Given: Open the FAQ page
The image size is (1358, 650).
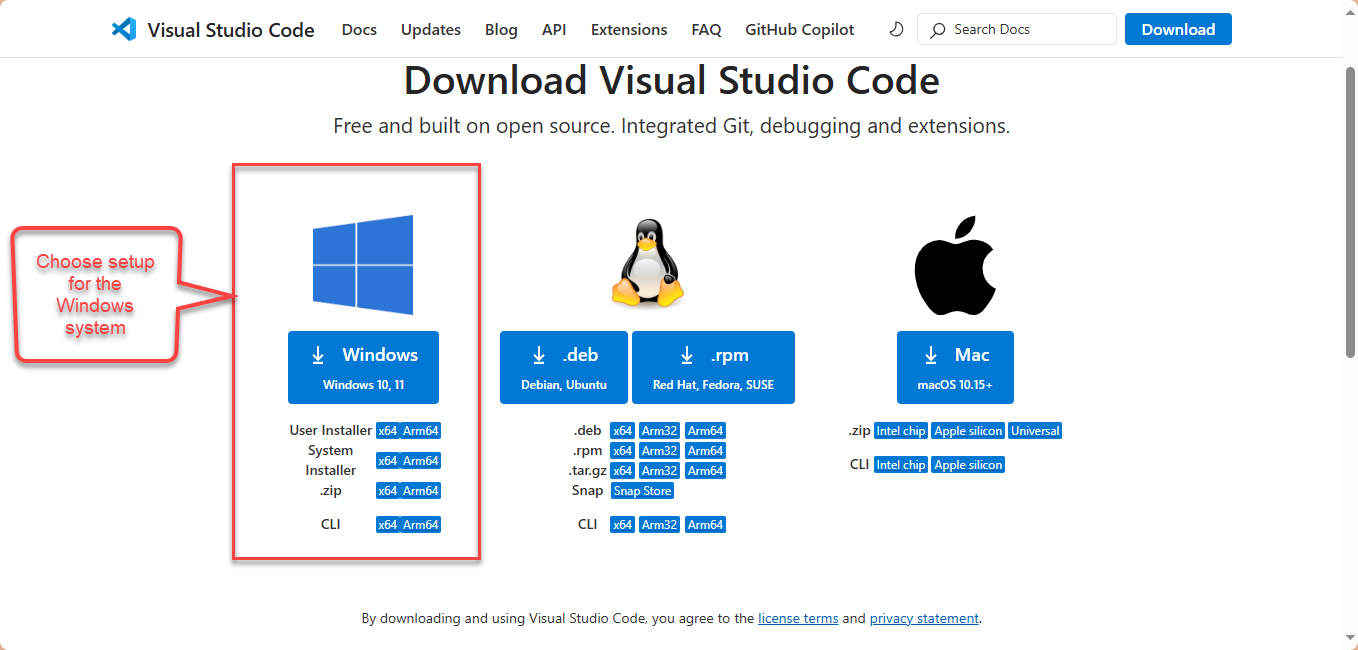Looking at the screenshot, I should click(x=706, y=29).
